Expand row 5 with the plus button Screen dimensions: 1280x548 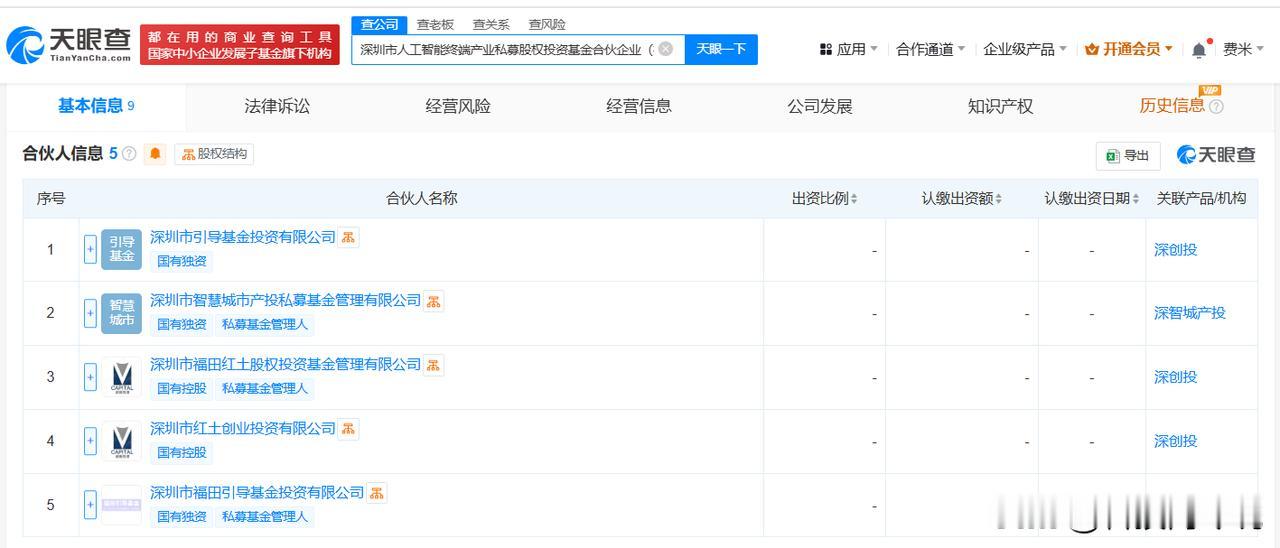90,505
